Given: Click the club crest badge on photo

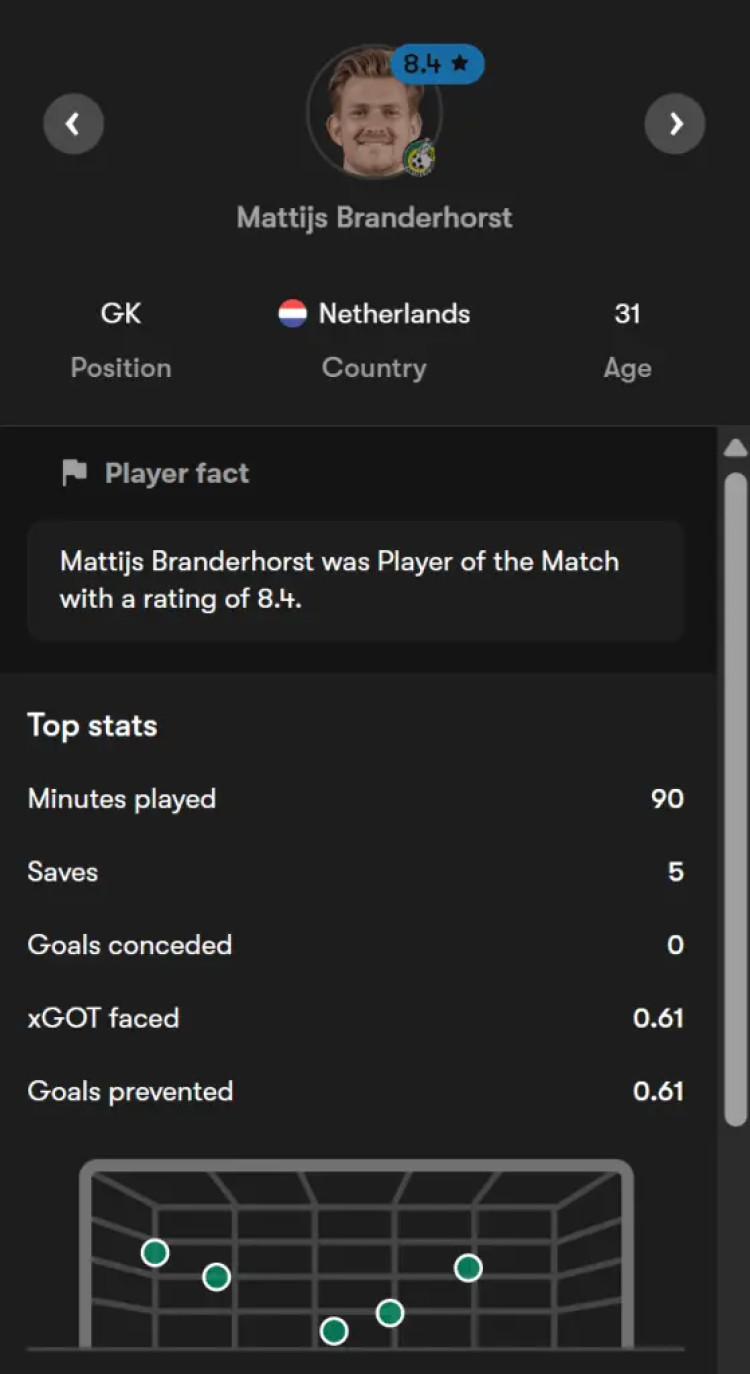Looking at the screenshot, I should pos(419,158).
